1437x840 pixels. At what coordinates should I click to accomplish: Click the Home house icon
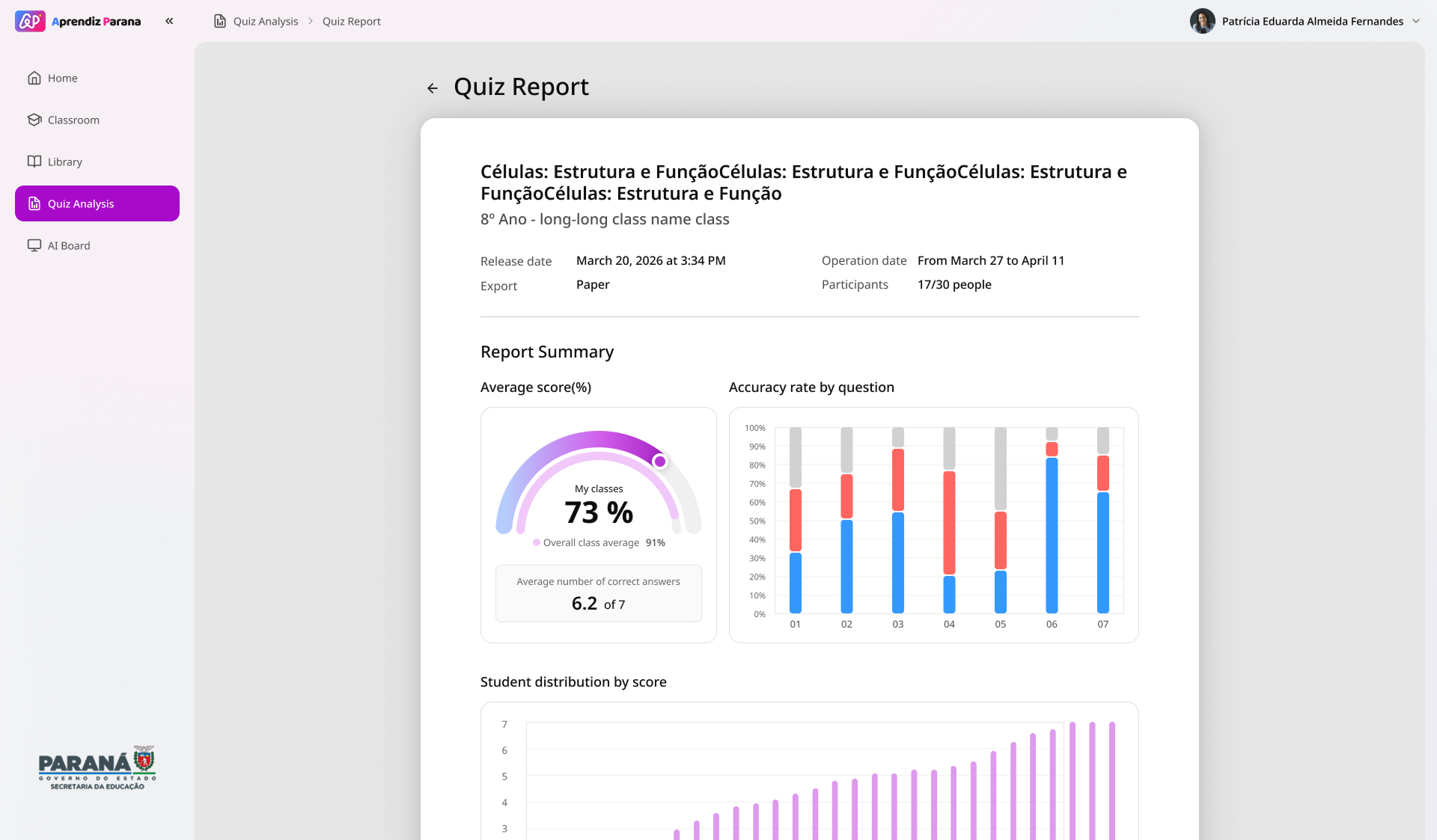tap(34, 78)
